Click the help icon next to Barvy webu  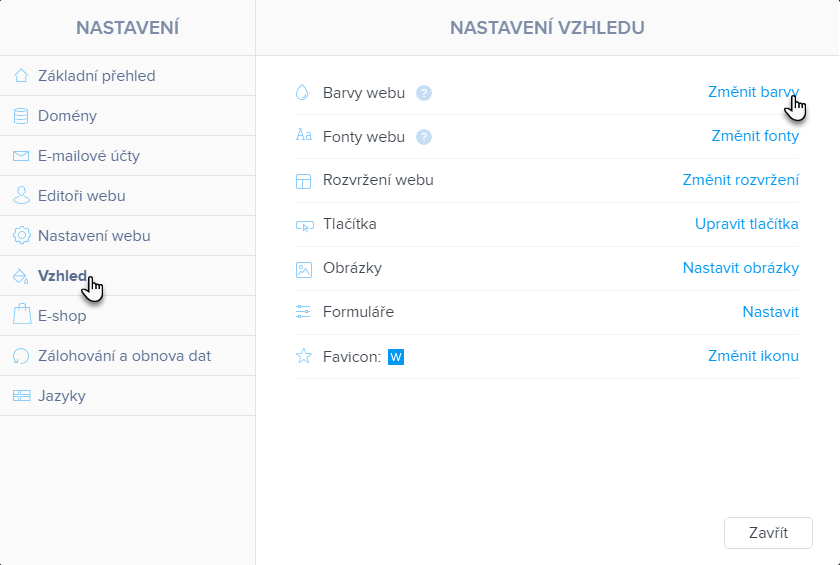(424, 93)
